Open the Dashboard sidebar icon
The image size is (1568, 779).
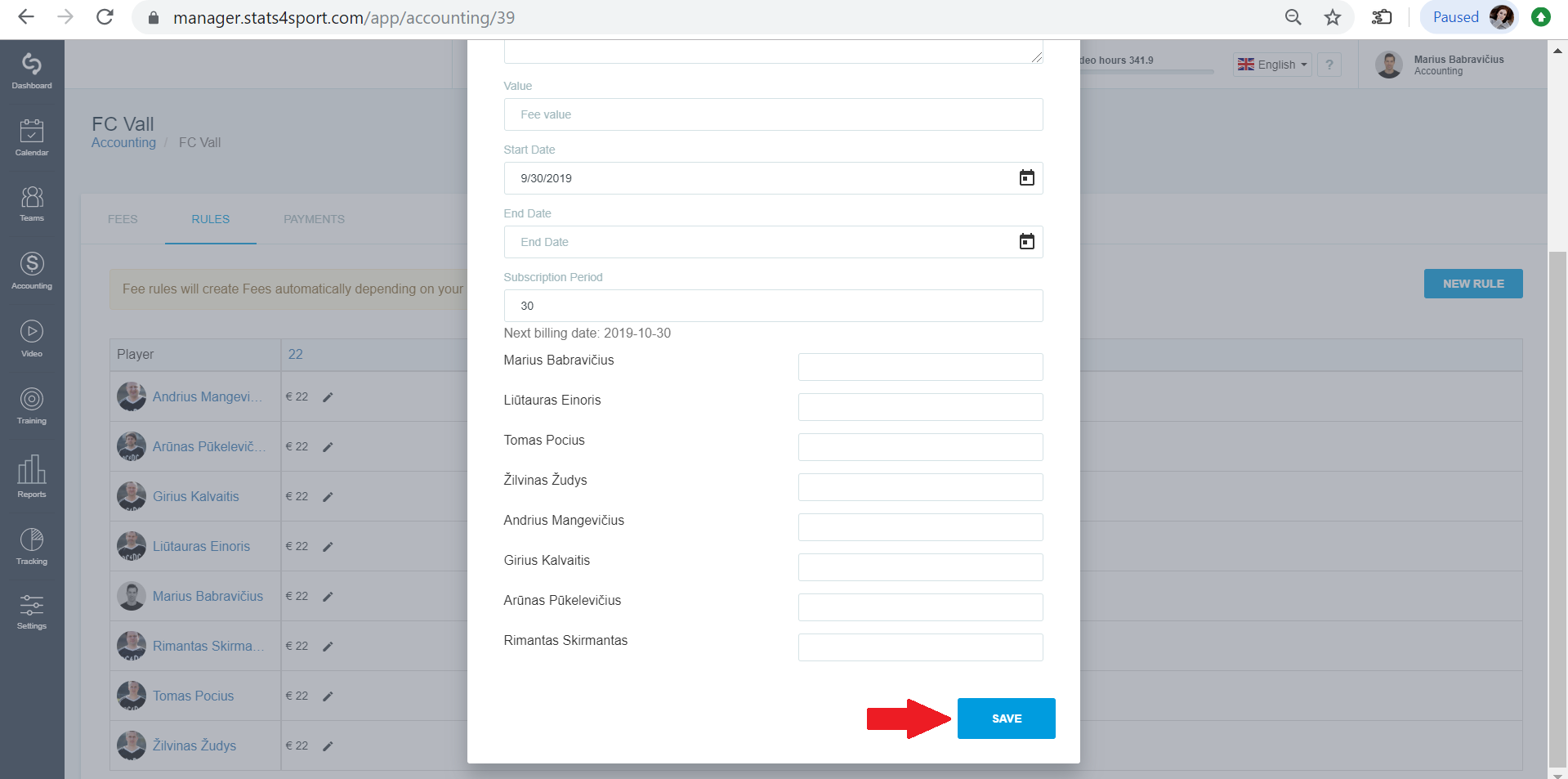tap(32, 71)
